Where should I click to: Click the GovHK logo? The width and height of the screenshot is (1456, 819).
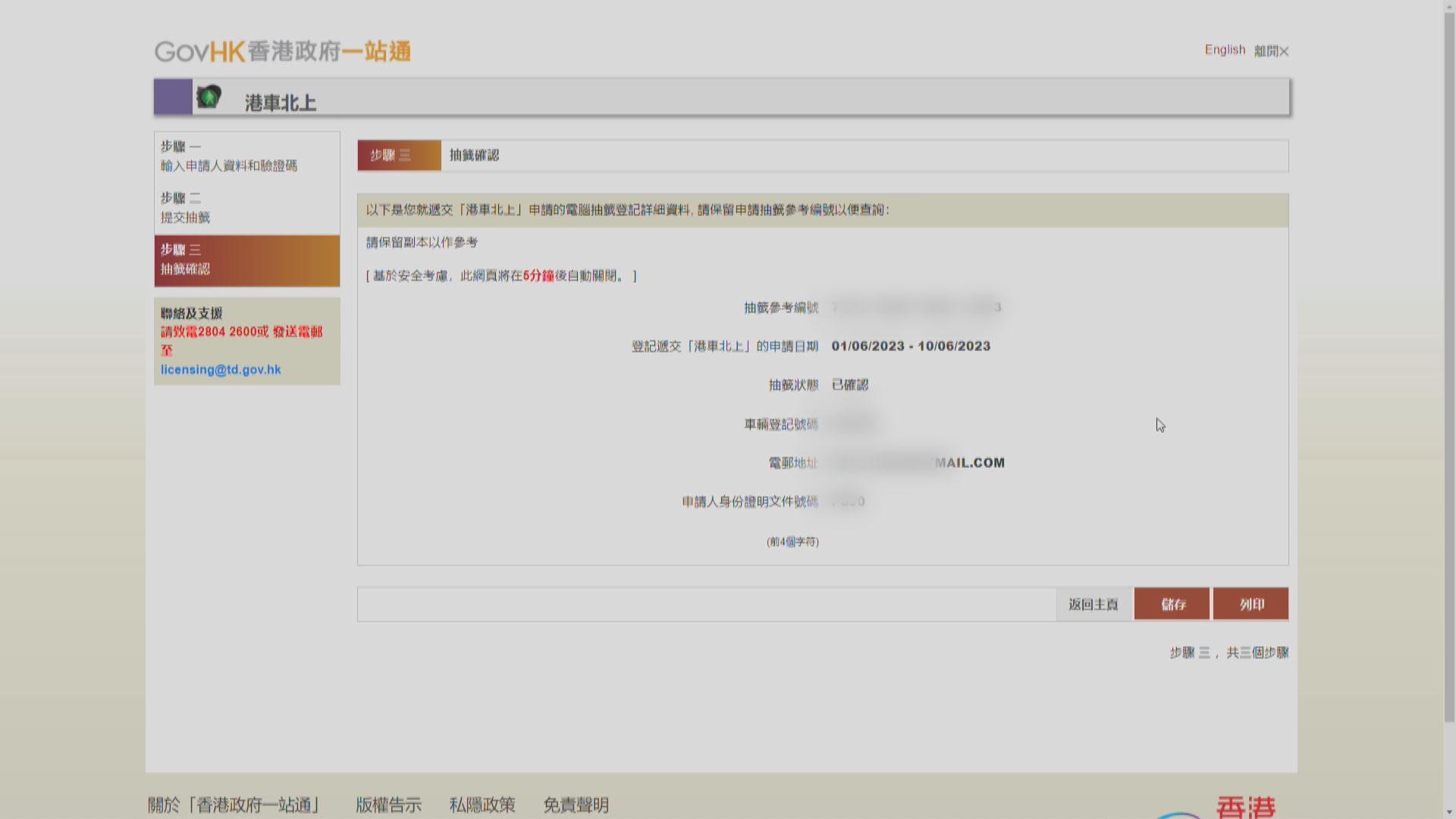282,52
